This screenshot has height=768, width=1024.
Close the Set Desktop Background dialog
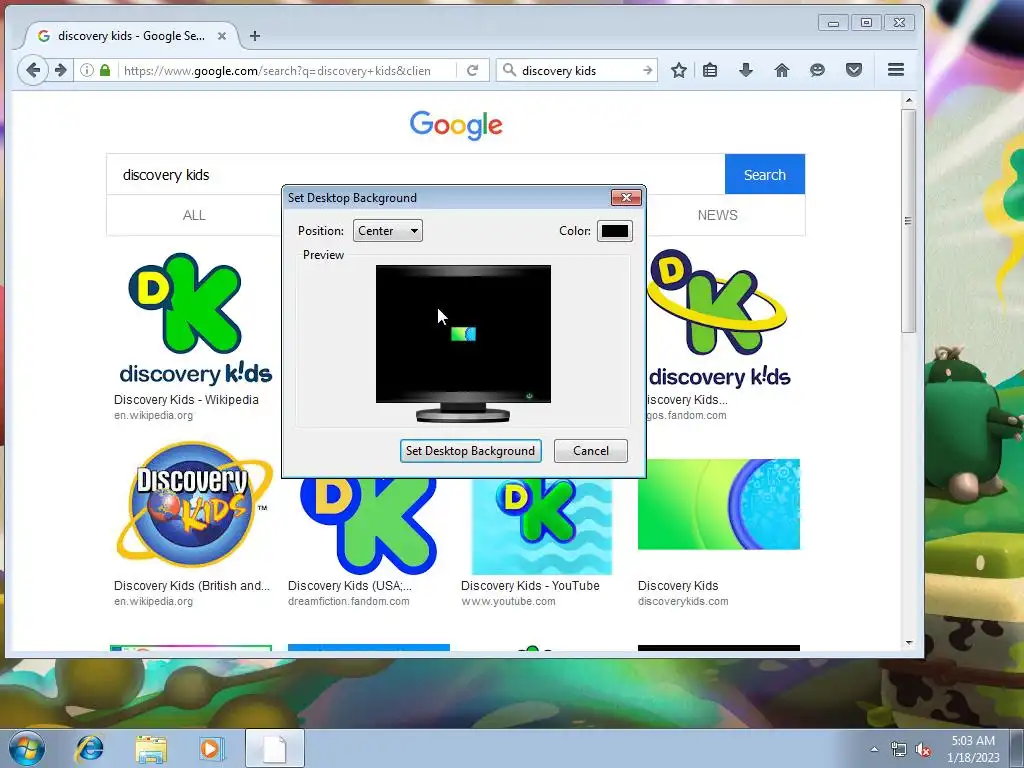coord(626,197)
